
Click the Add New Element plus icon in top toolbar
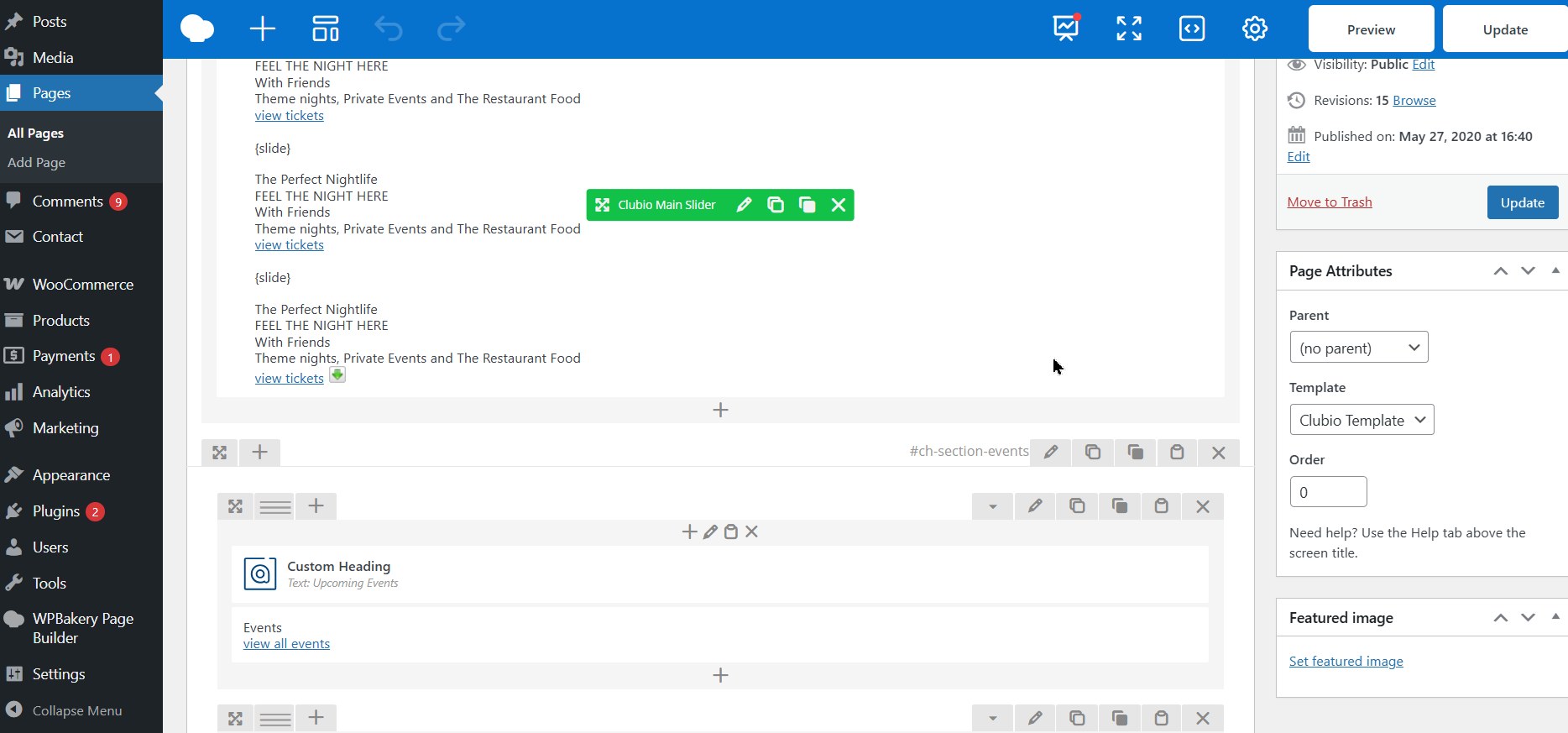pos(263,29)
